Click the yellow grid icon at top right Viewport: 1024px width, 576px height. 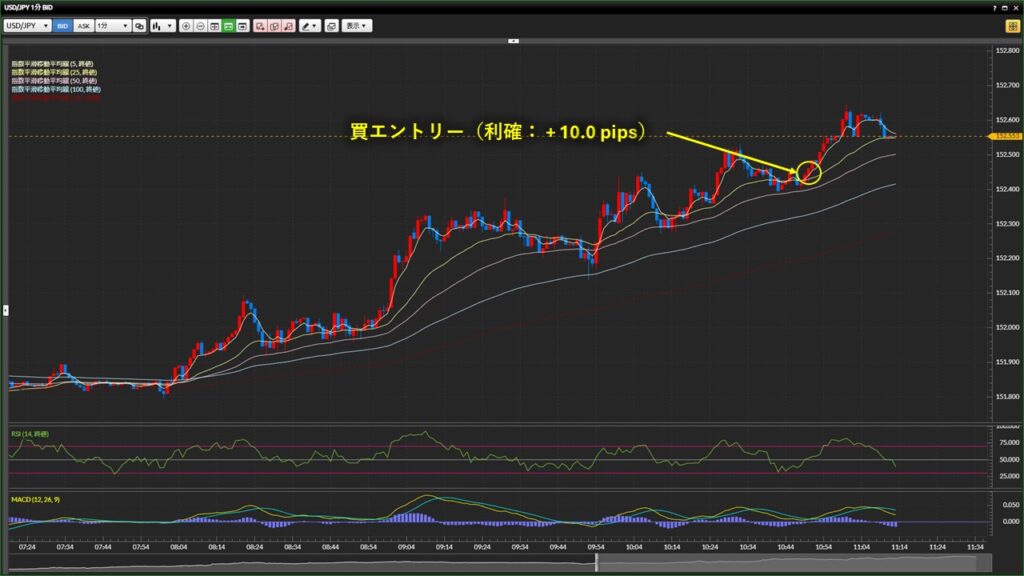tap(1012, 25)
